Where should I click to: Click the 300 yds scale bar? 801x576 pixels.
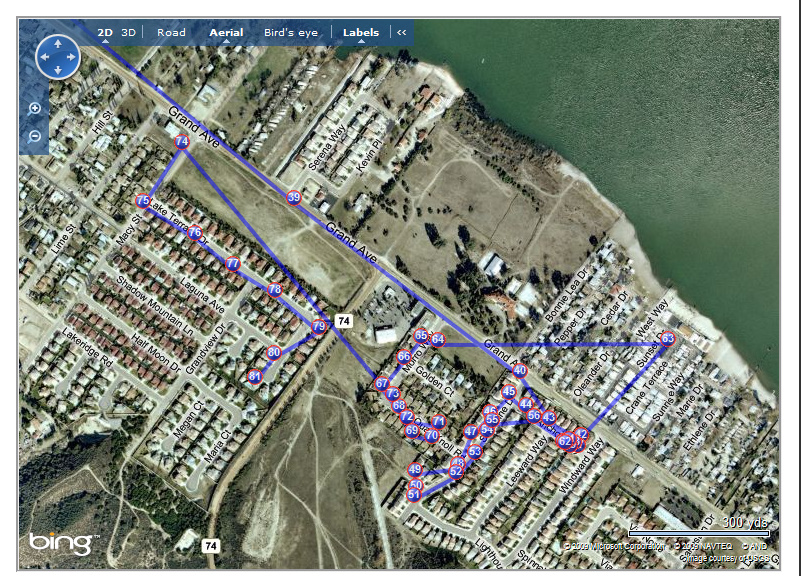click(x=699, y=533)
